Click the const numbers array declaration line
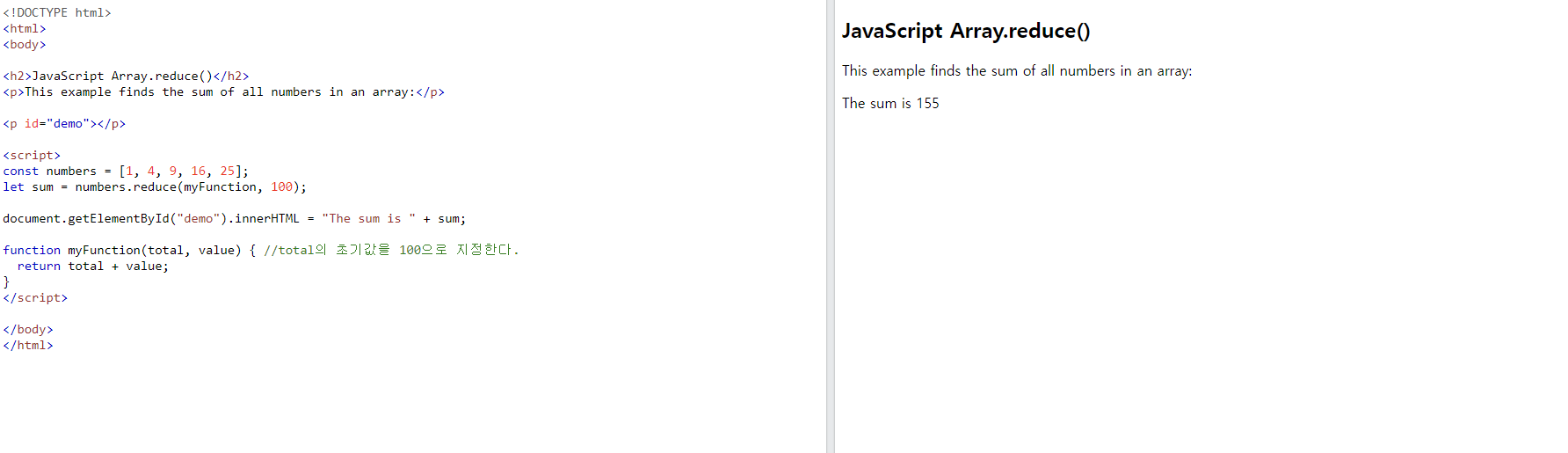This screenshot has width=1568, height=453. pyautogui.click(x=126, y=171)
